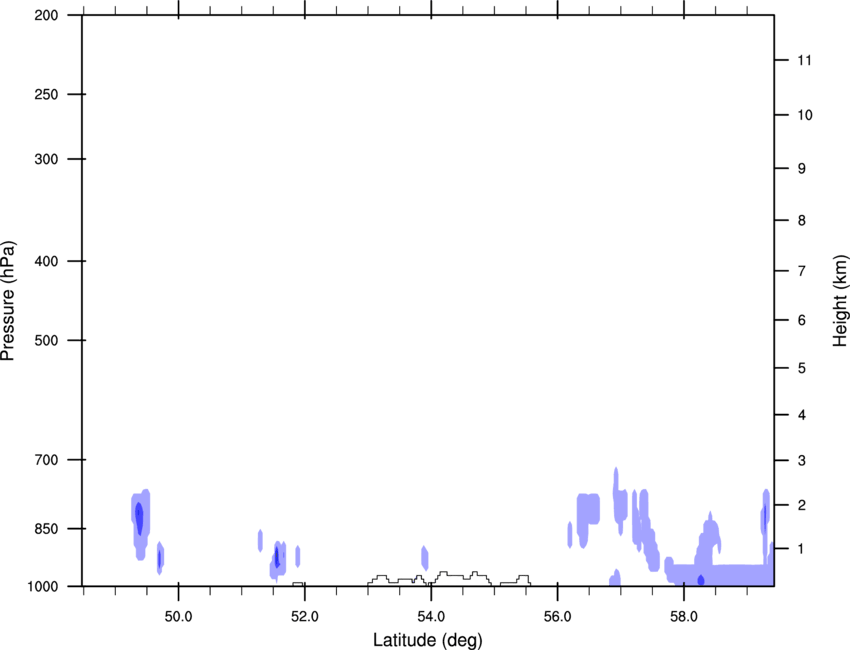The image size is (850, 650).
Task: Click the 58.0 latitude label
Action: pyautogui.click(x=684, y=617)
